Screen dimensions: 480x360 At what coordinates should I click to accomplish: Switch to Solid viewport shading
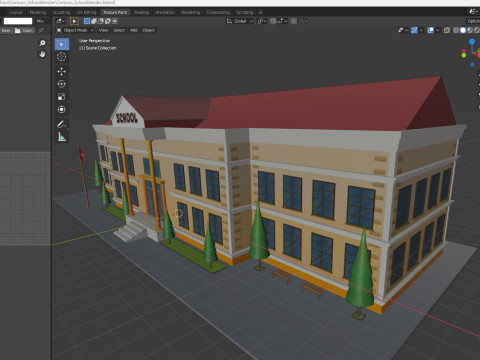pos(463,30)
